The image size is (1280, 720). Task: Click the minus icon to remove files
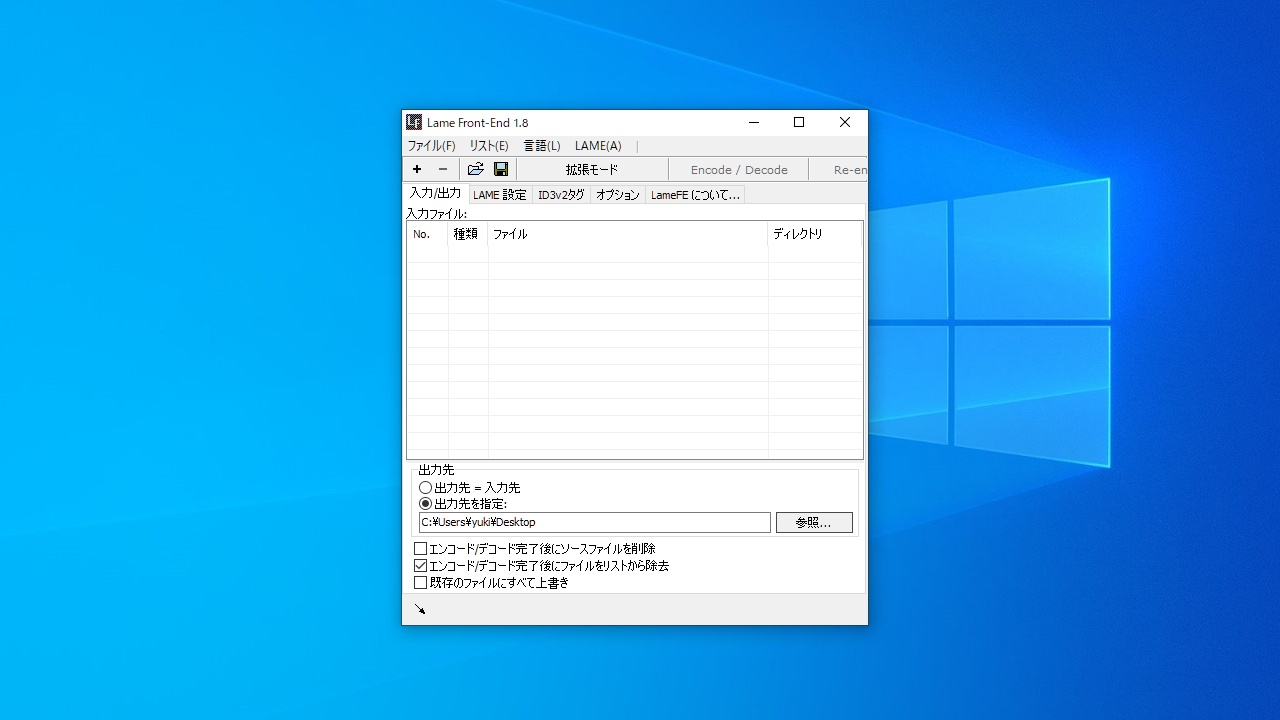coord(443,169)
